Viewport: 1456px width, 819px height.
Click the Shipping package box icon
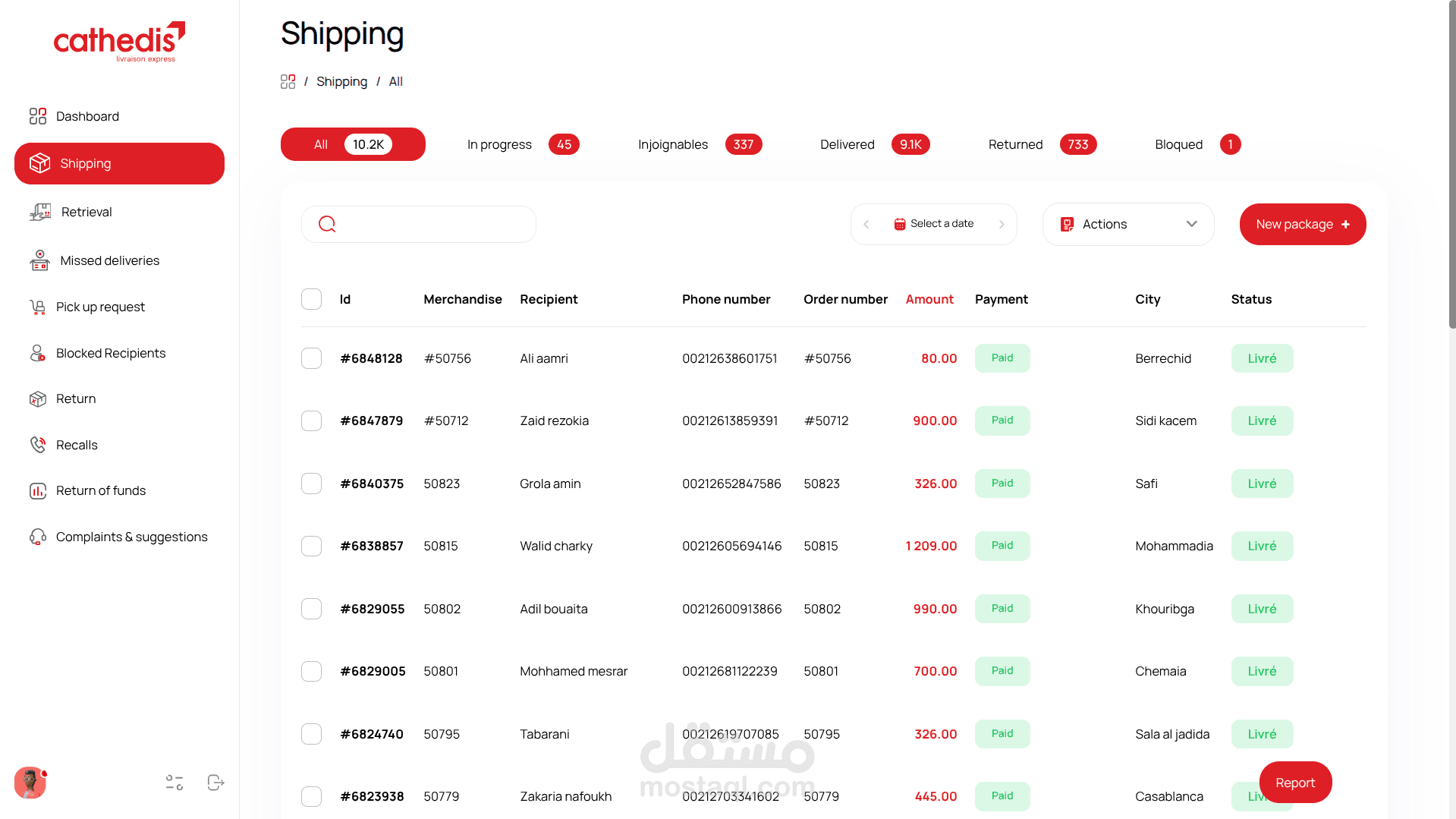(39, 163)
